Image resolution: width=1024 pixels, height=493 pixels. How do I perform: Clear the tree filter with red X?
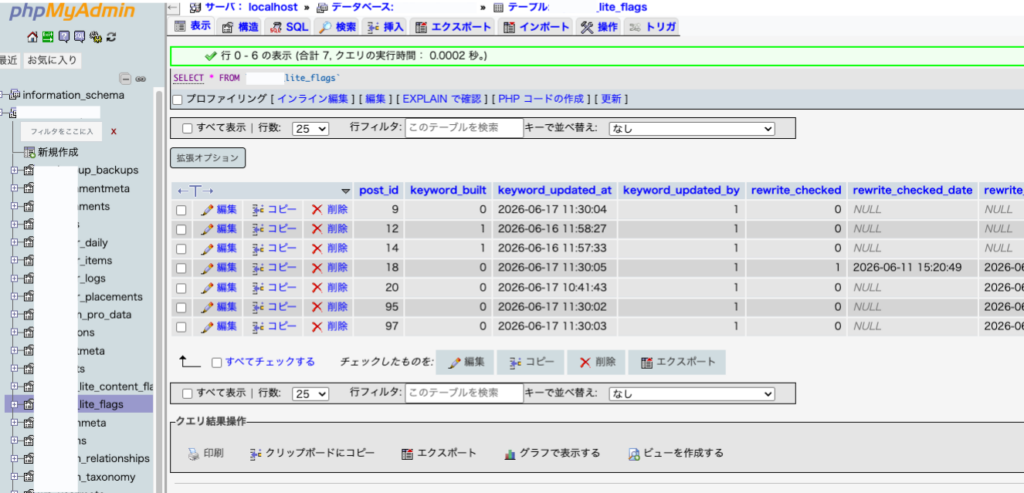(x=114, y=131)
